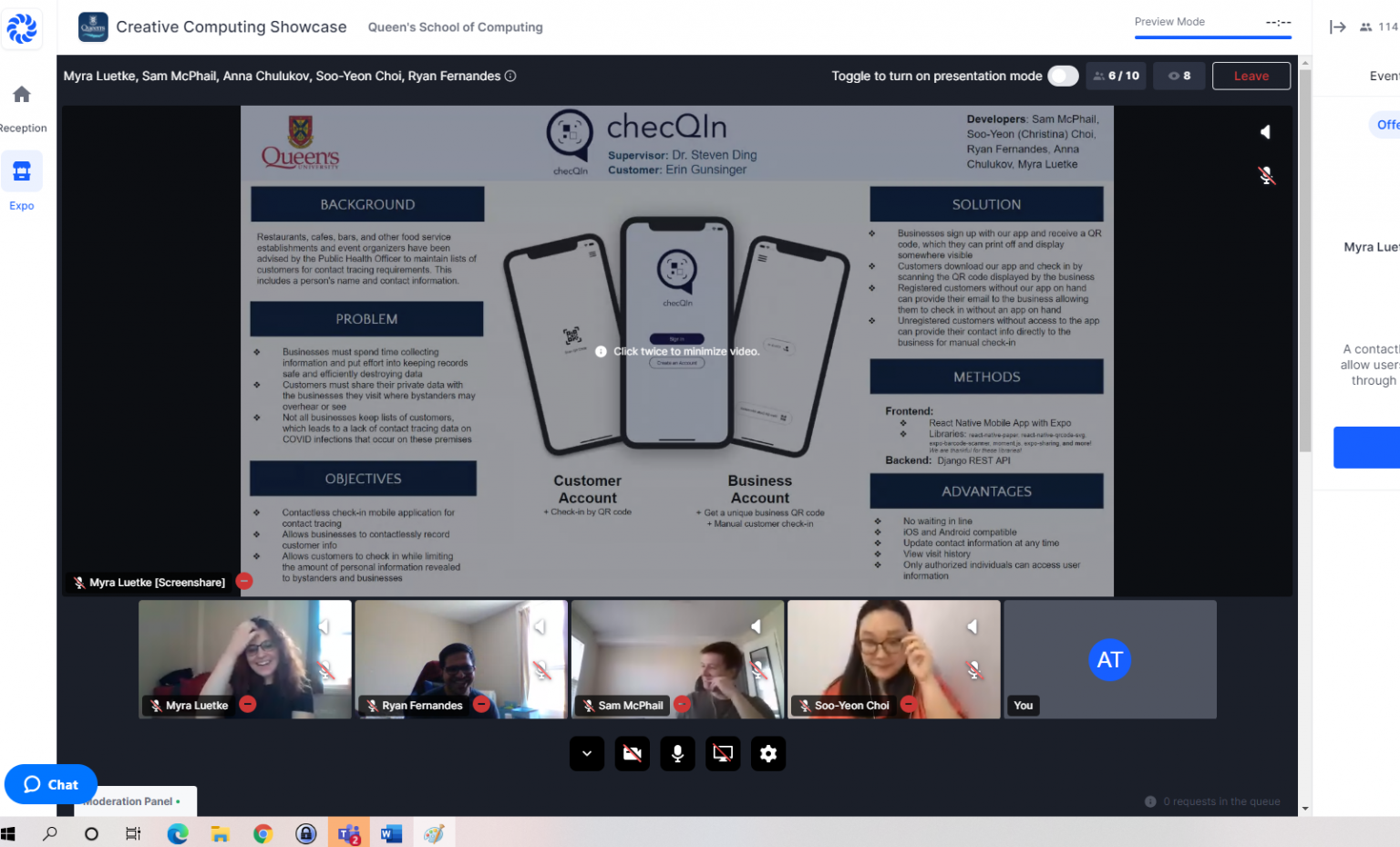Click the red minus to remove Ryan Fernandes
Image resolution: width=1400 pixels, height=847 pixels.
[480, 704]
